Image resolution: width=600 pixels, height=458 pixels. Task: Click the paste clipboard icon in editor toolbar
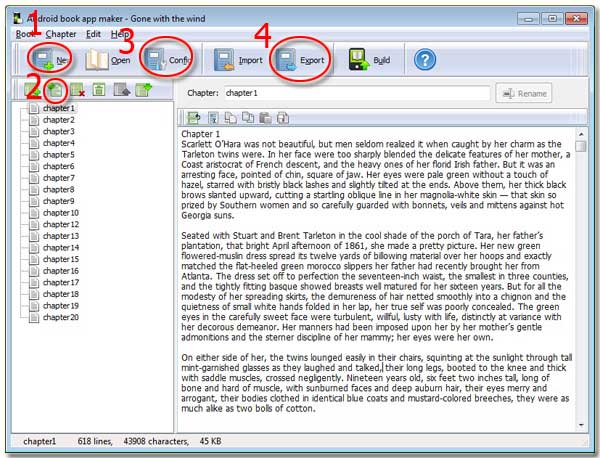point(265,118)
